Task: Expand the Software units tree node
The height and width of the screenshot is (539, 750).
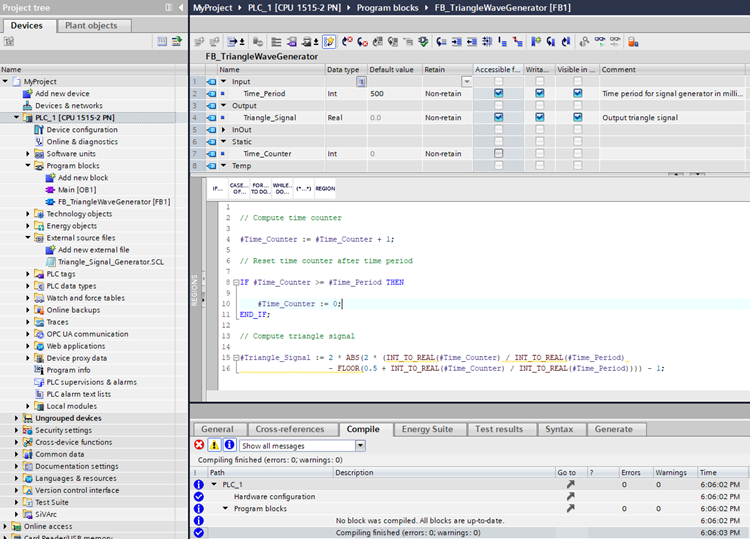Action: pos(29,154)
